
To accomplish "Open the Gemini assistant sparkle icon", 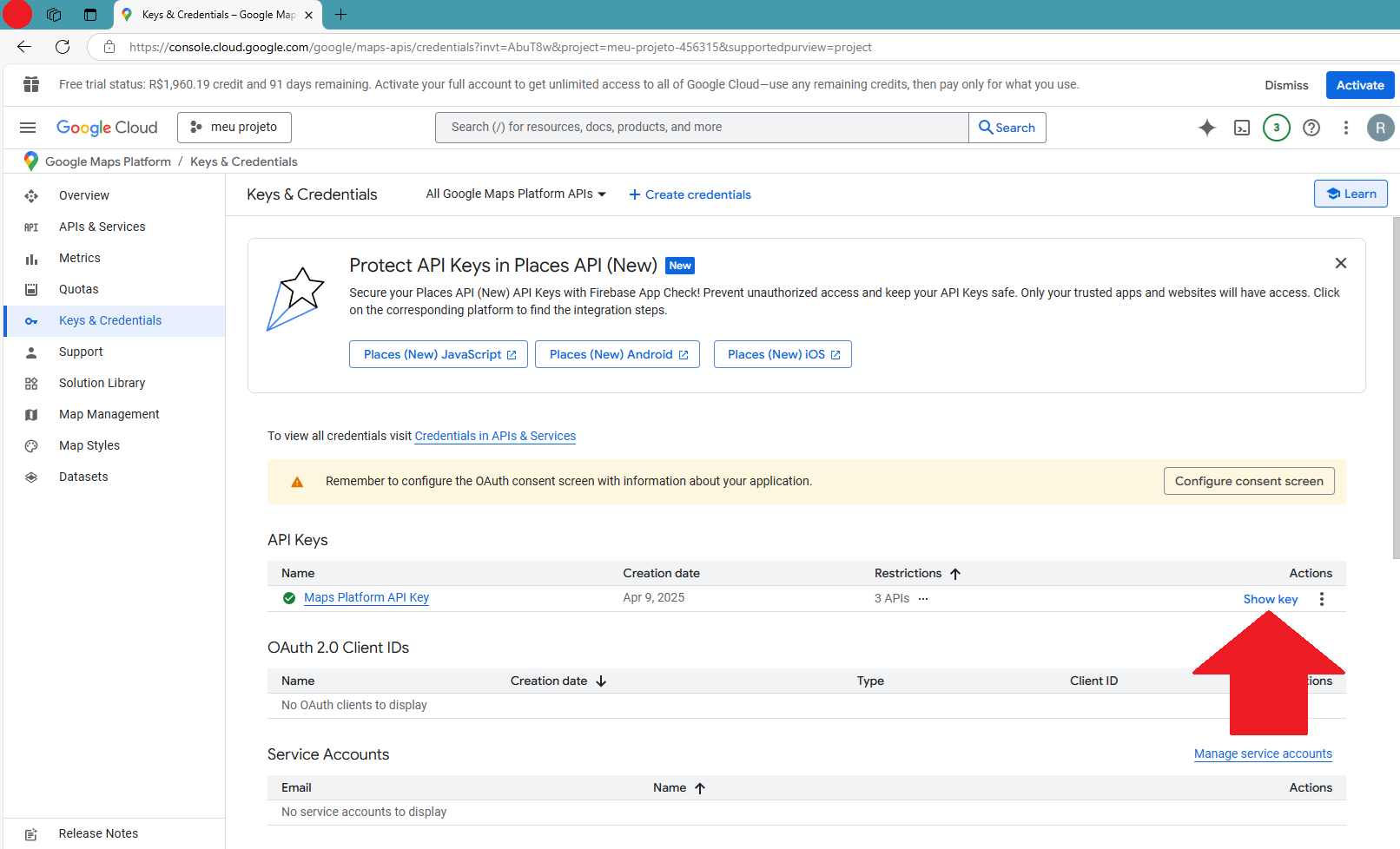I will [x=1207, y=128].
